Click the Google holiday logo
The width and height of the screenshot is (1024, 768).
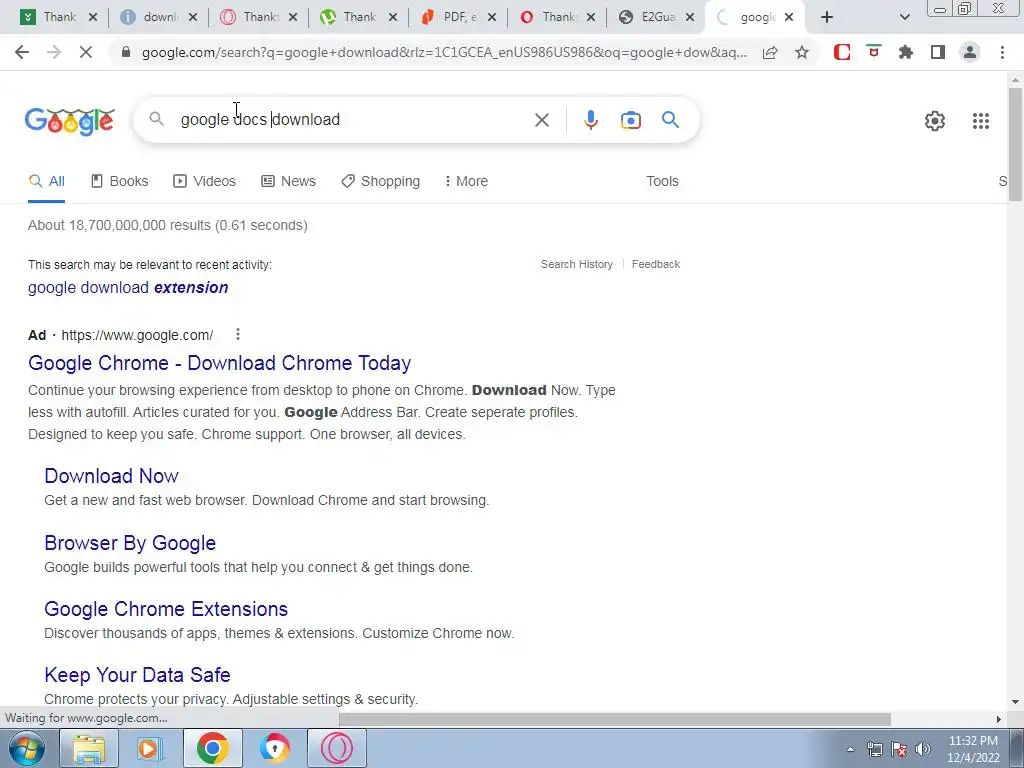coord(70,121)
